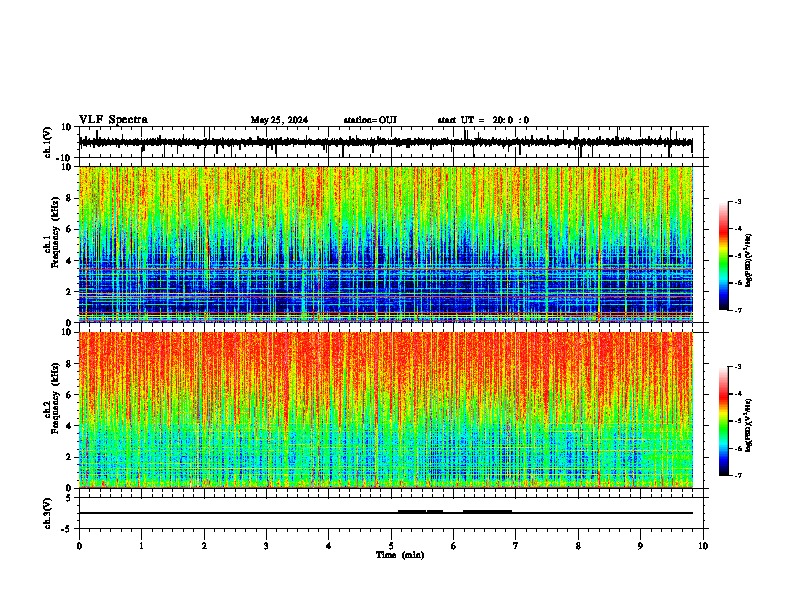
Task: Click time axis tick label "10"
Action: (x=703, y=546)
